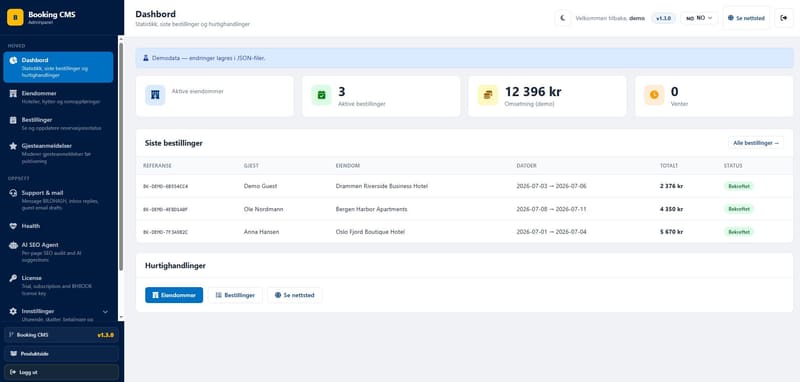Click the 4 350 kr total

click(x=671, y=209)
